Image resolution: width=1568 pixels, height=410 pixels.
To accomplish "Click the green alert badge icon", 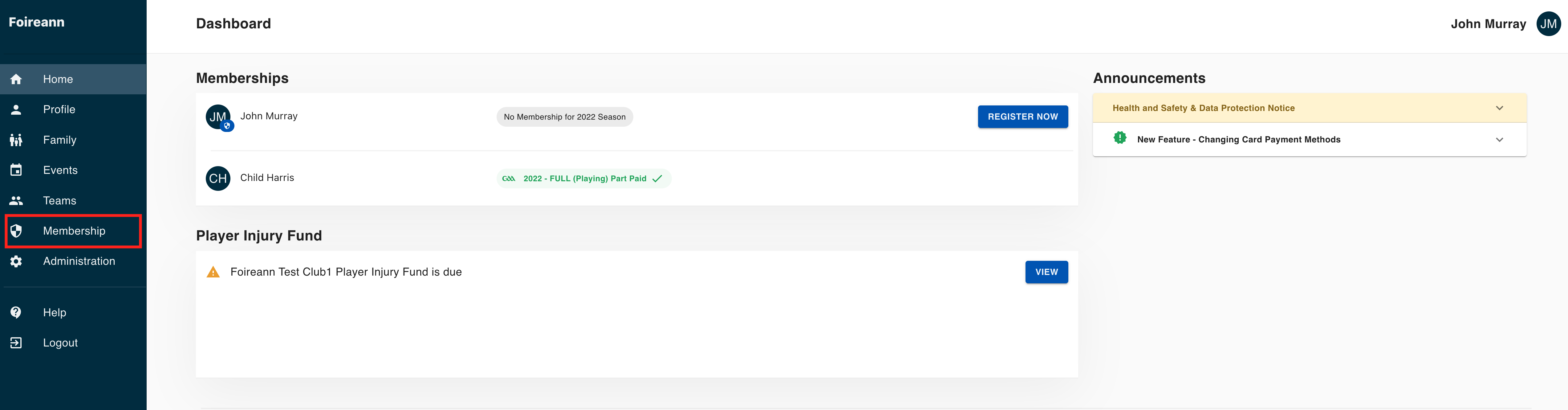I will 1119,138.
